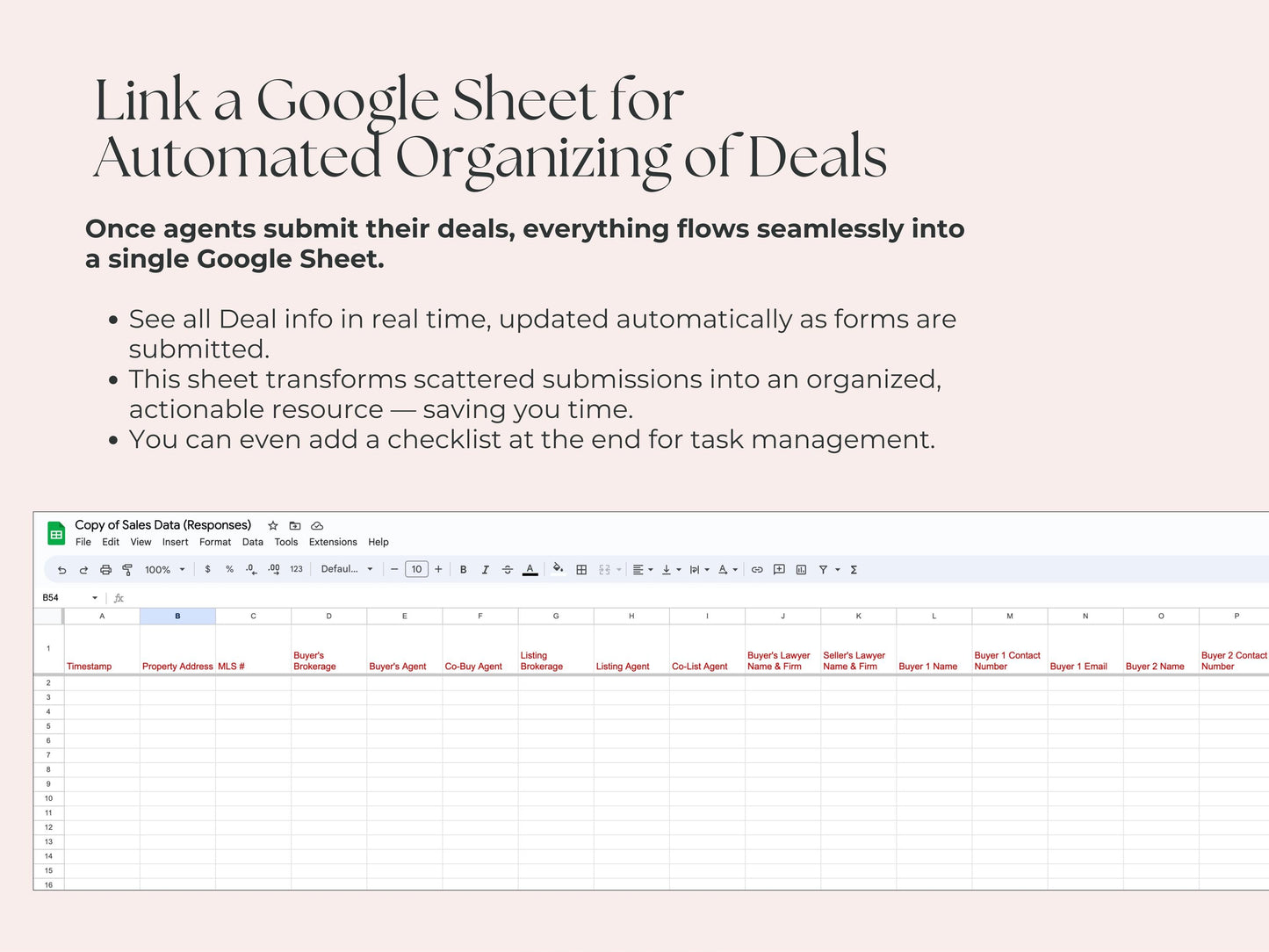Click the document title Copy of Sales Data
The height and width of the screenshot is (952, 1269).
[163, 525]
